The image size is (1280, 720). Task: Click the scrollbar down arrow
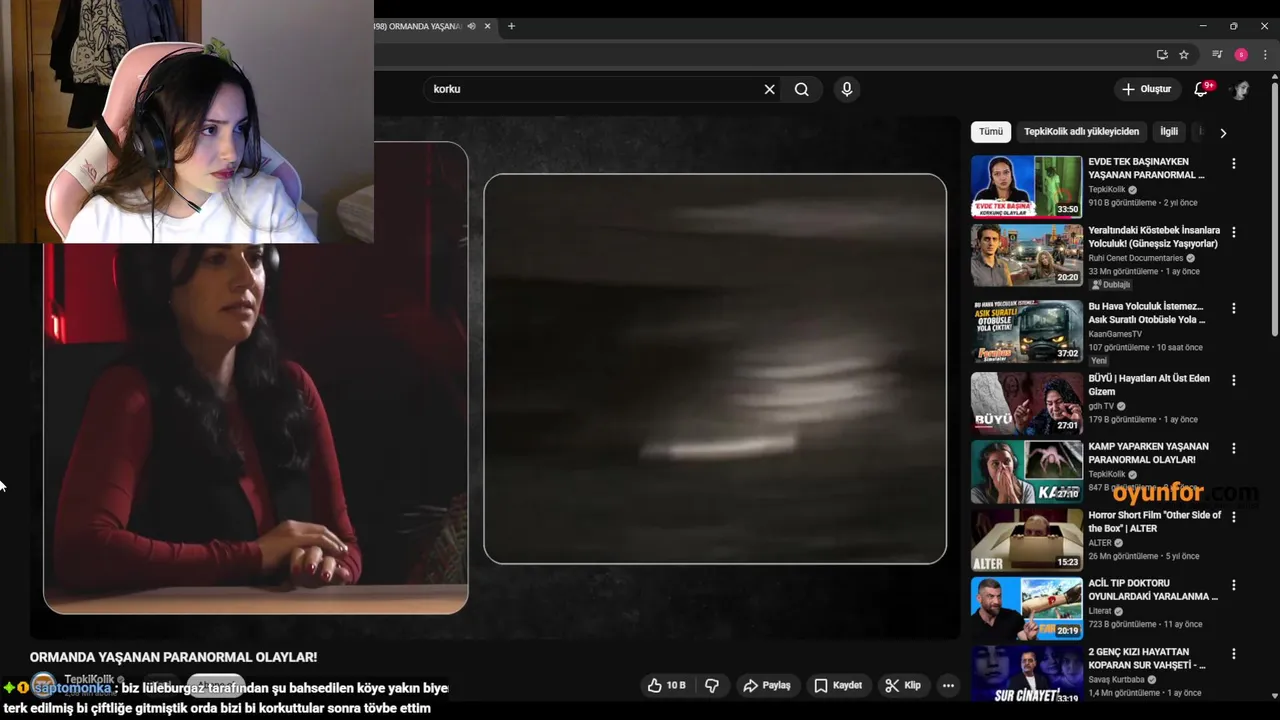tap(1274, 696)
